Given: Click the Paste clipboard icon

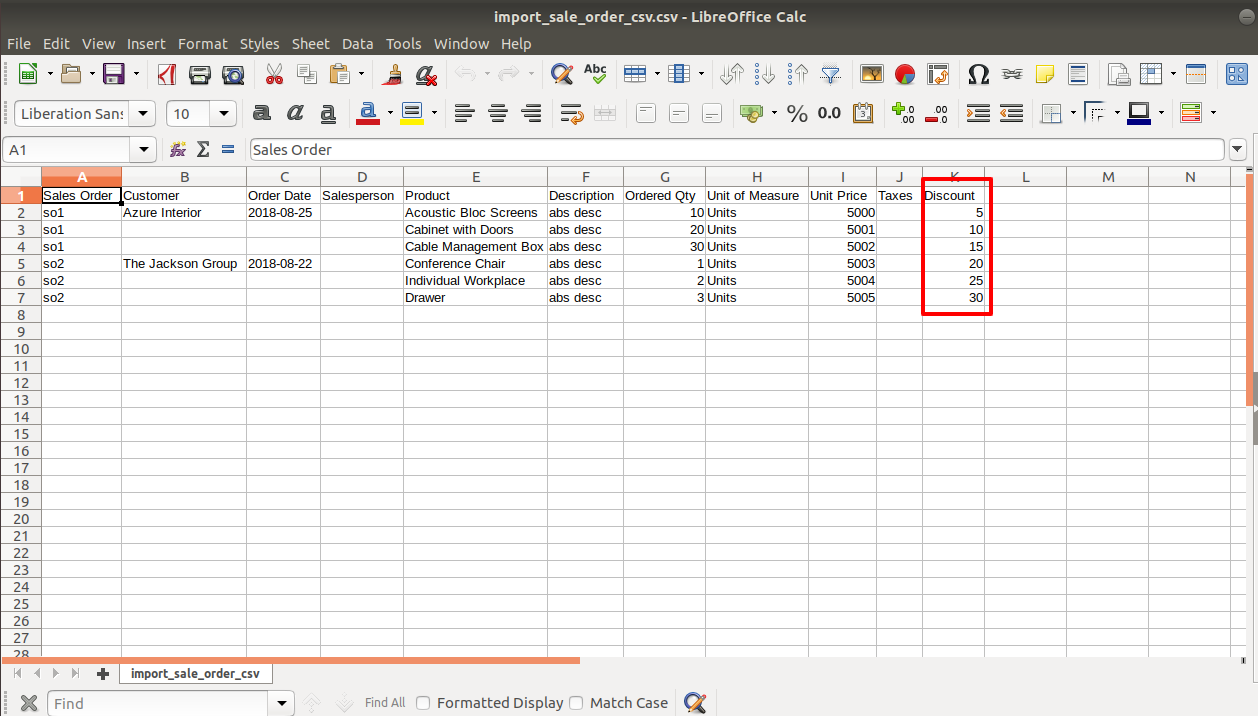Looking at the screenshot, I should (339, 74).
